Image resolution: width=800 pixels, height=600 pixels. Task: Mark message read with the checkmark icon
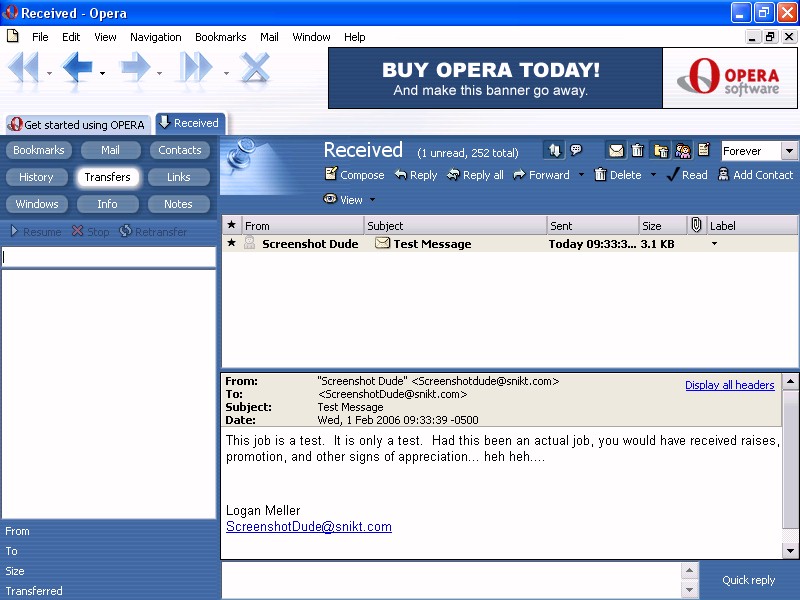point(672,175)
